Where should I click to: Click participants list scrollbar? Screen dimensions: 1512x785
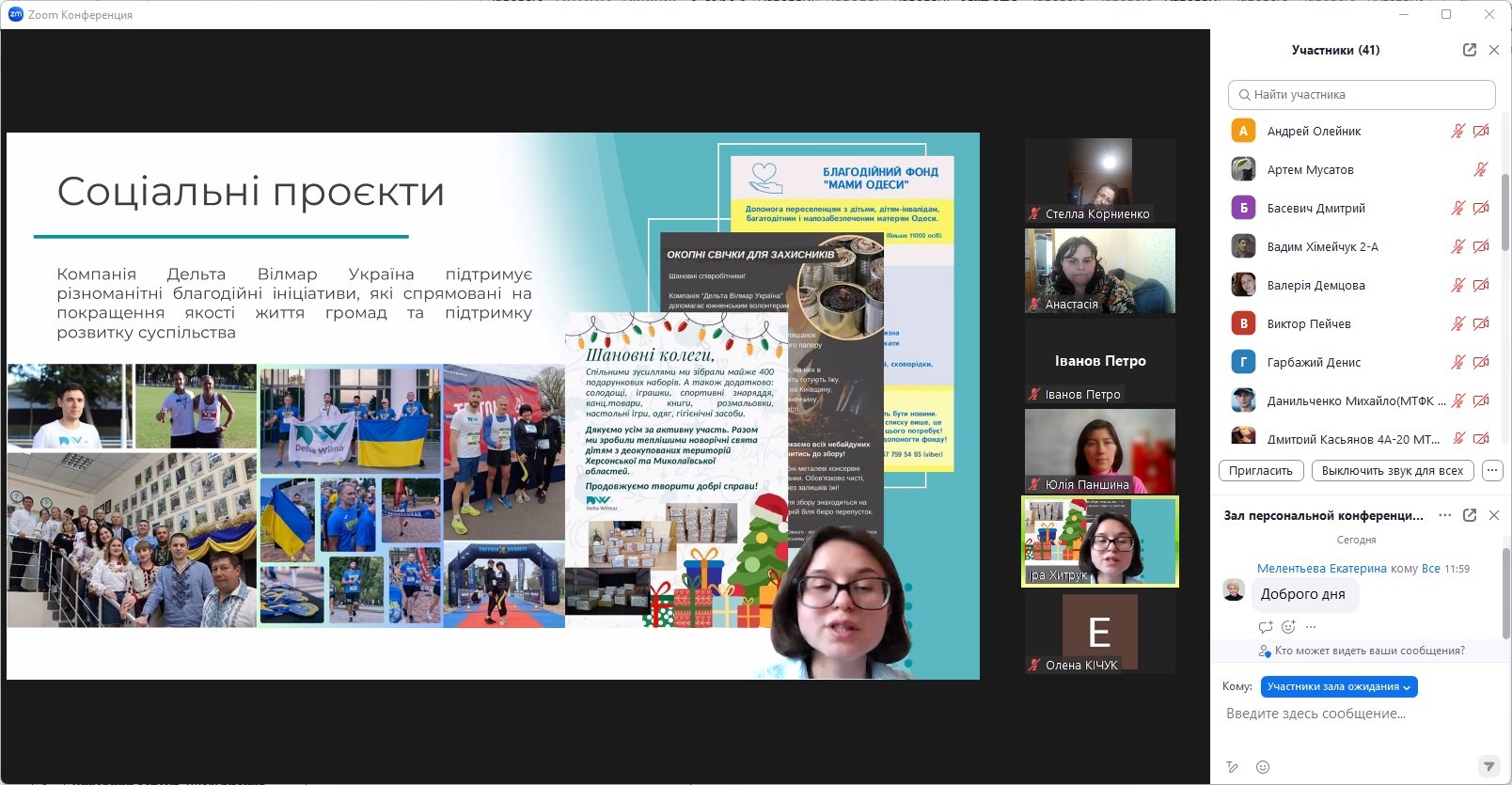pyautogui.click(x=1505, y=212)
